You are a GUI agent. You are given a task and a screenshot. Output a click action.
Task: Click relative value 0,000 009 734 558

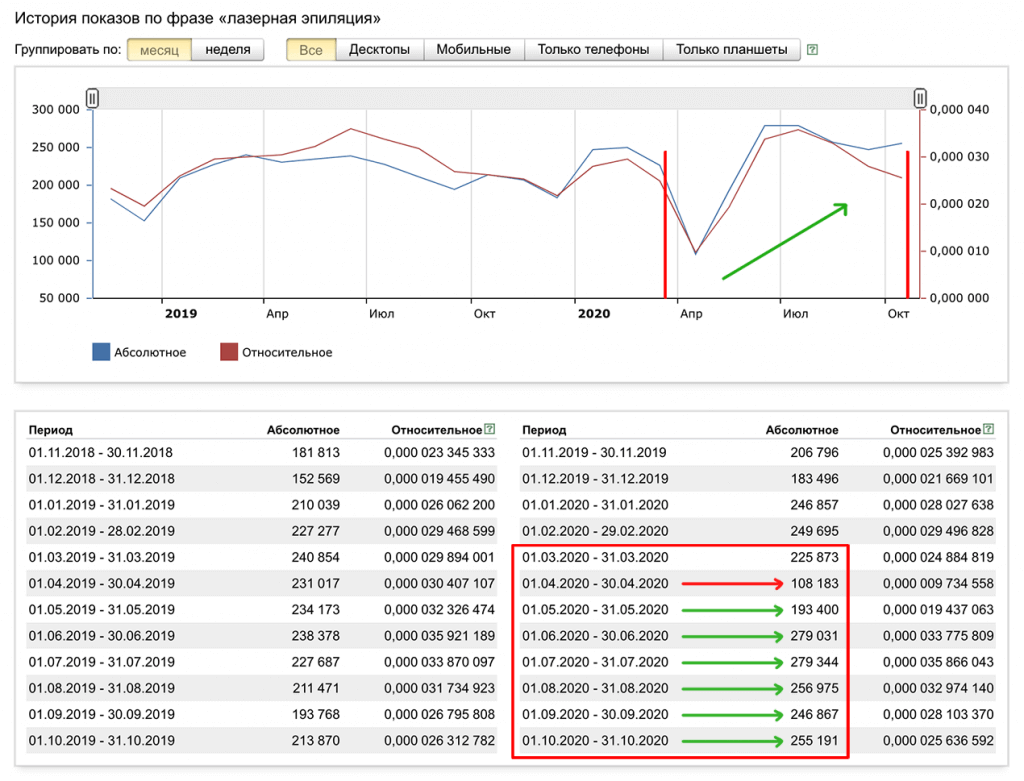pyautogui.click(x=938, y=583)
